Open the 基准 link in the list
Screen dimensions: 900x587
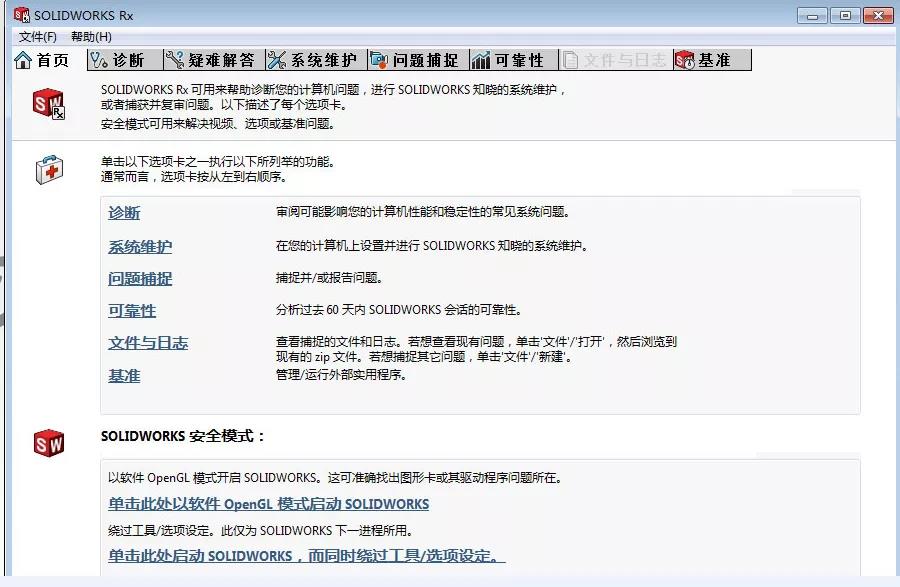coord(124,376)
